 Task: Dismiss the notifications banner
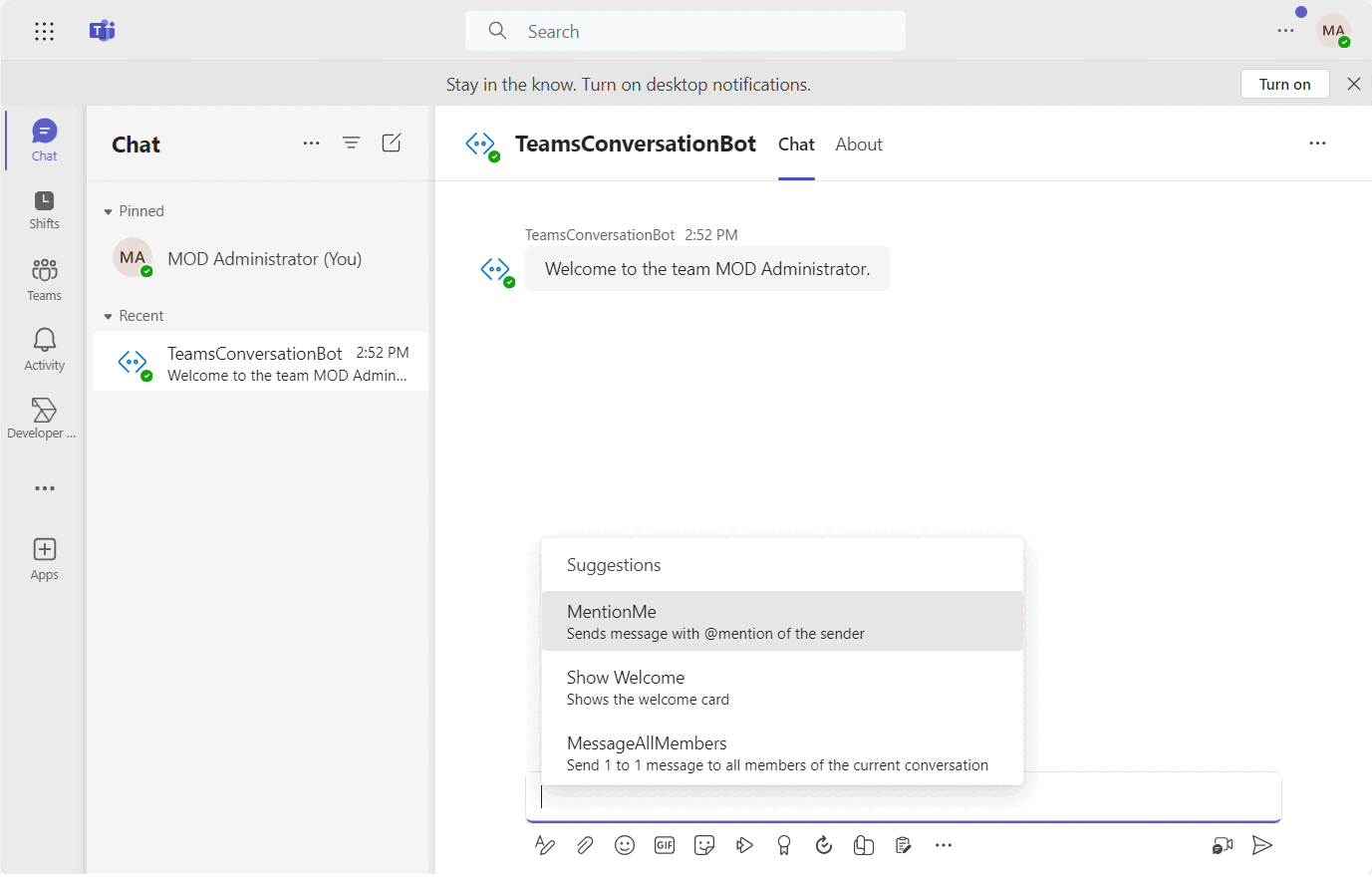[1353, 84]
